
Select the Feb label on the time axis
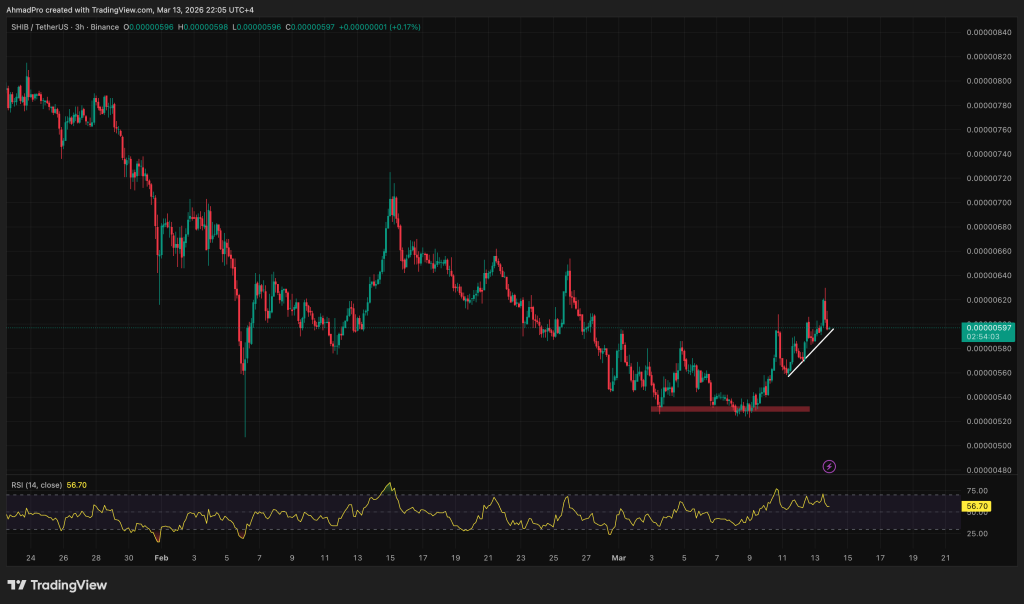(160, 558)
